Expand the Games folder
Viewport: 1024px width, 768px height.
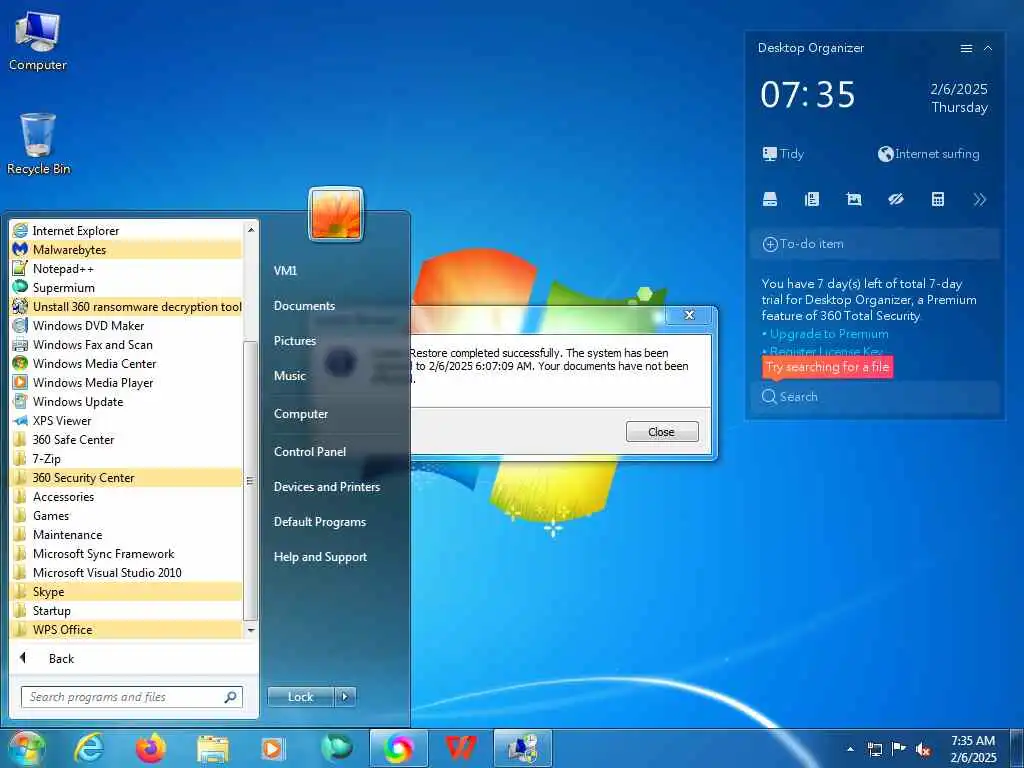click(x=127, y=515)
